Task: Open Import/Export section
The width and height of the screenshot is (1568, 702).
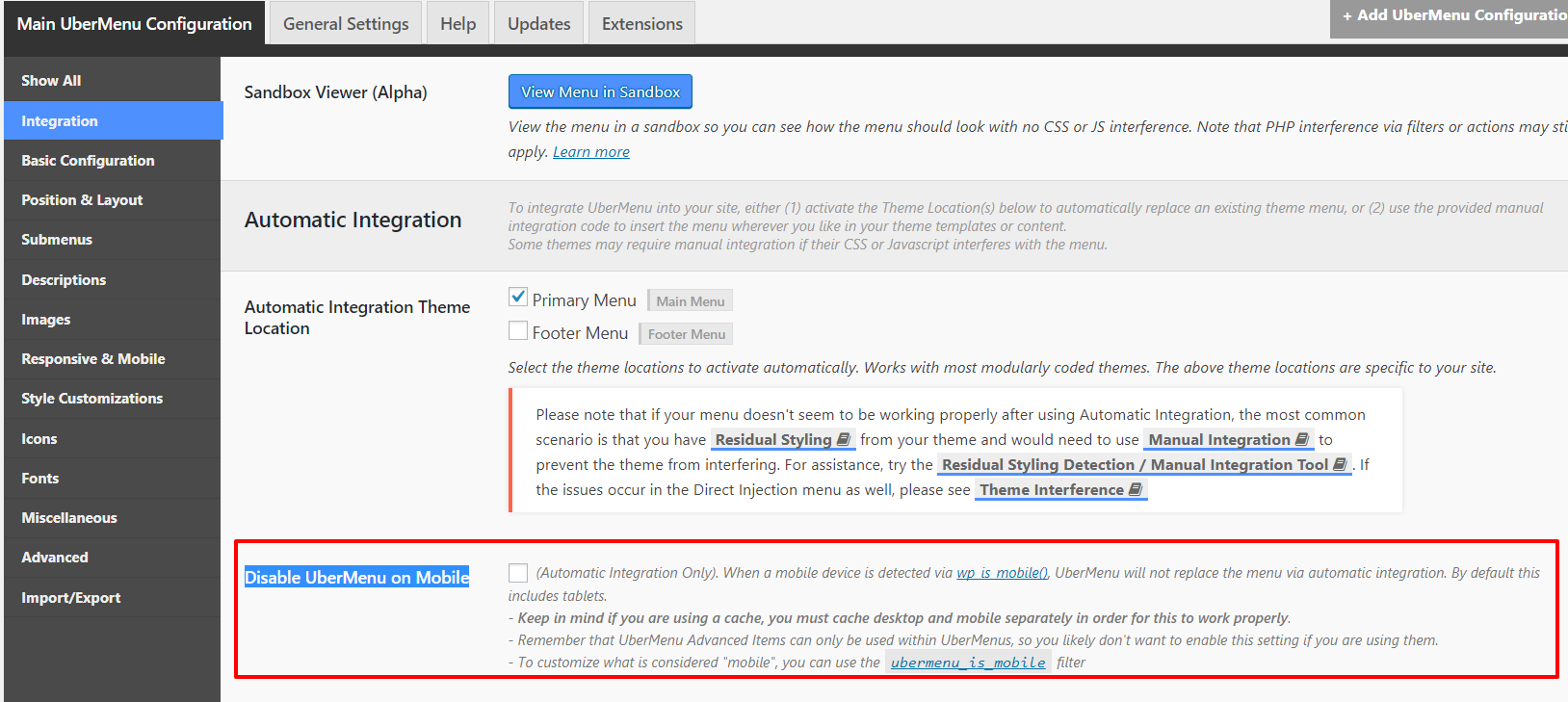Action: pos(112,598)
